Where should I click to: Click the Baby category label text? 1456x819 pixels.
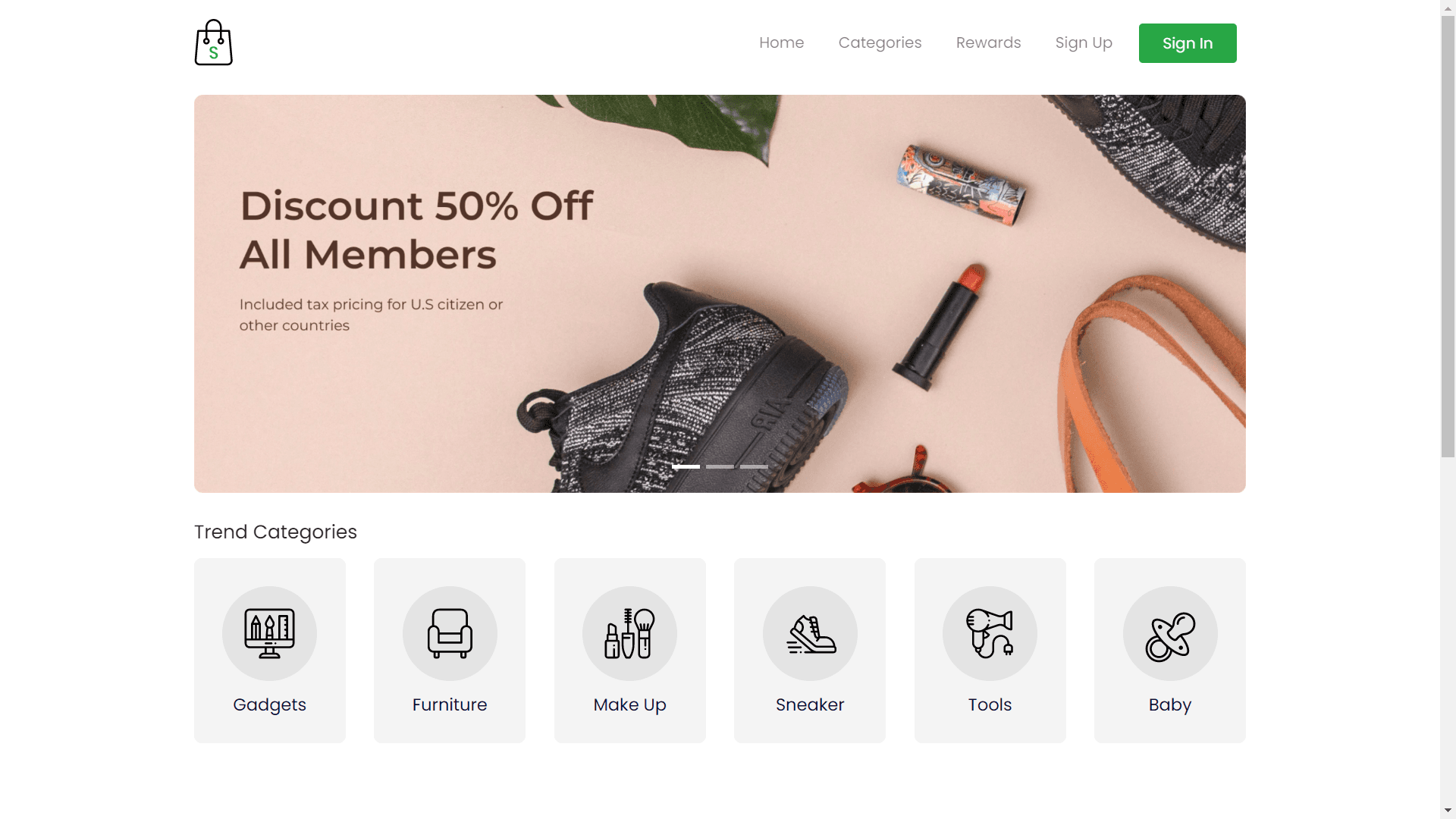pos(1170,705)
